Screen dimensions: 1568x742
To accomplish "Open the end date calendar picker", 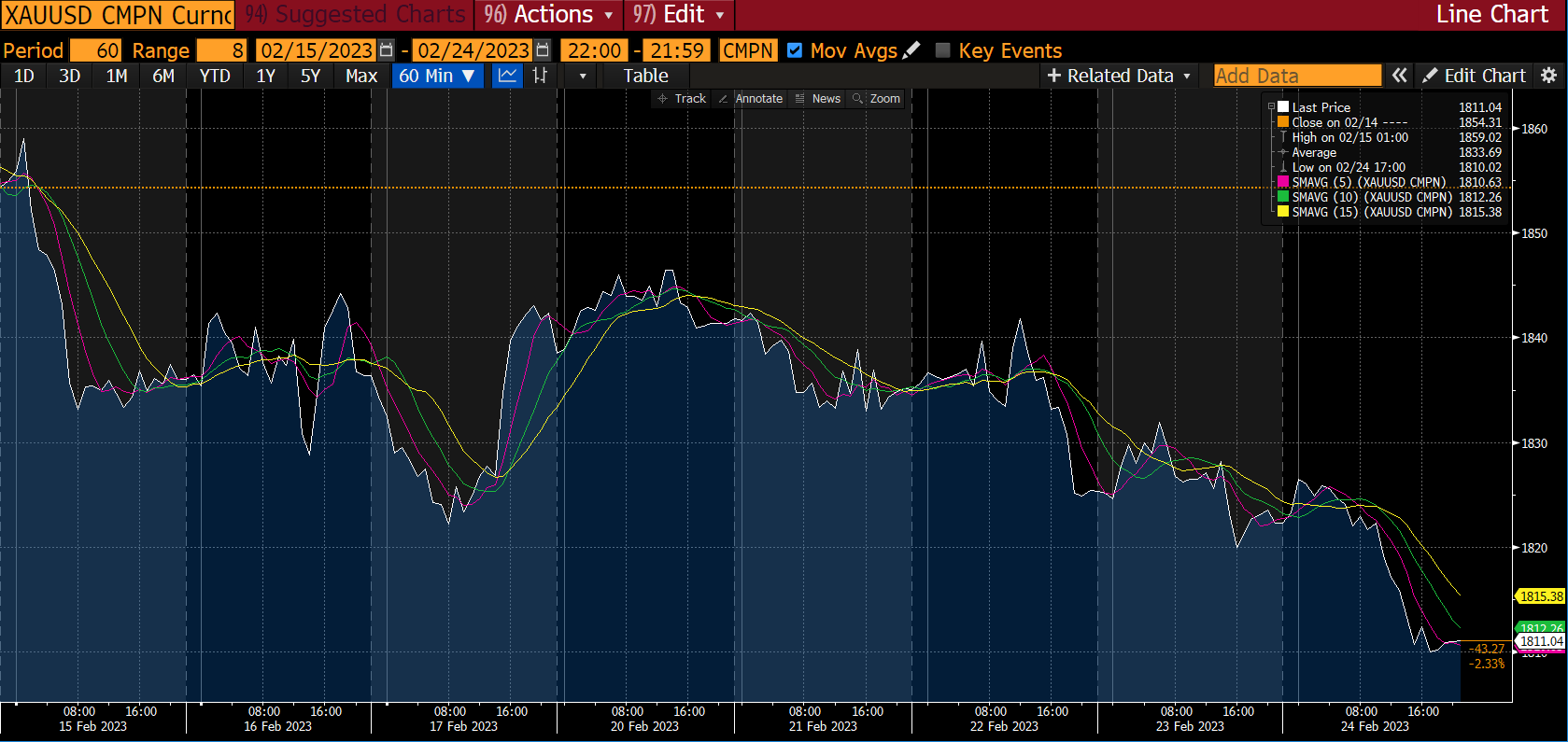I will pos(543,50).
